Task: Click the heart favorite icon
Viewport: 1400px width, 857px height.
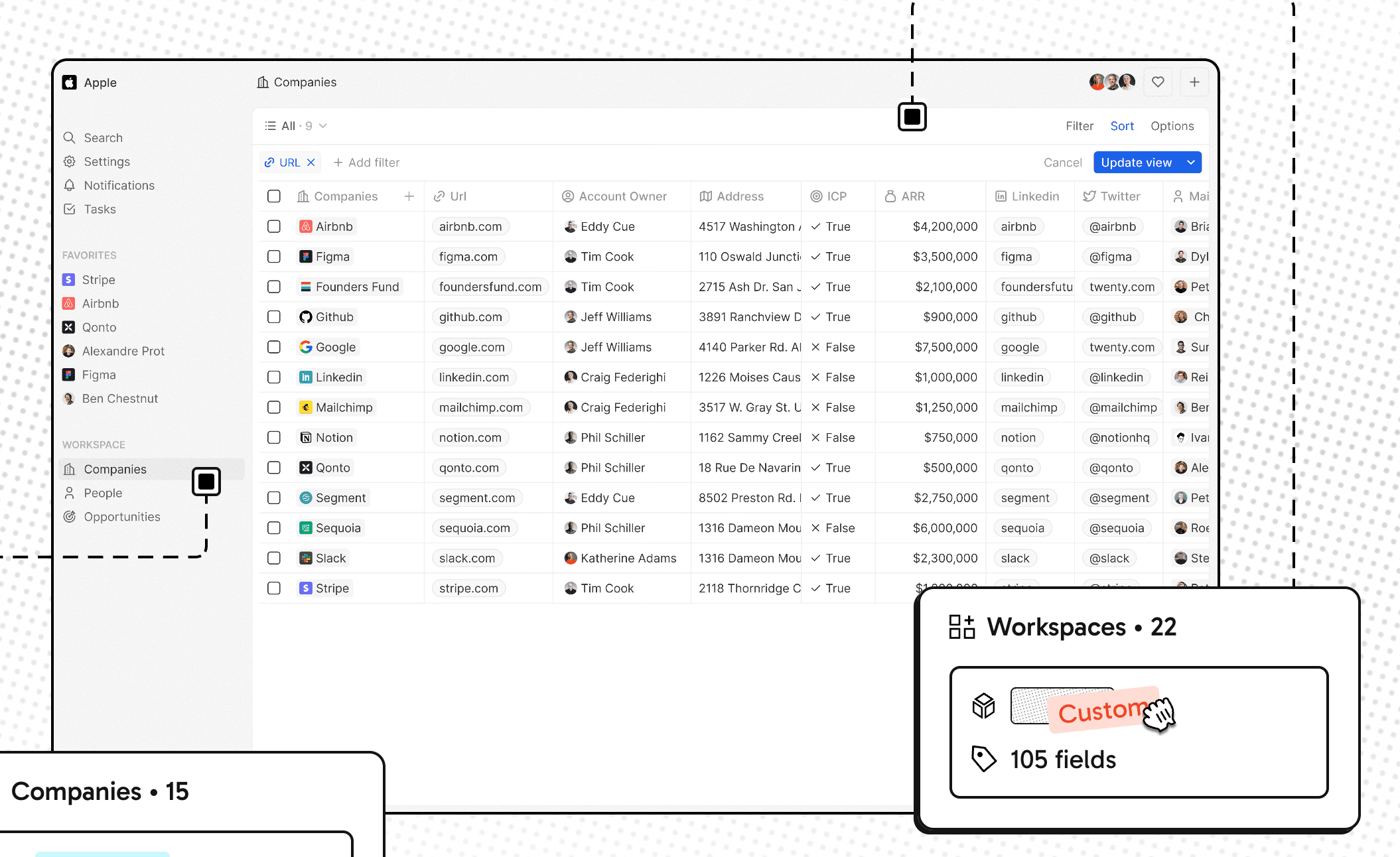Action: coord(1158,82)
